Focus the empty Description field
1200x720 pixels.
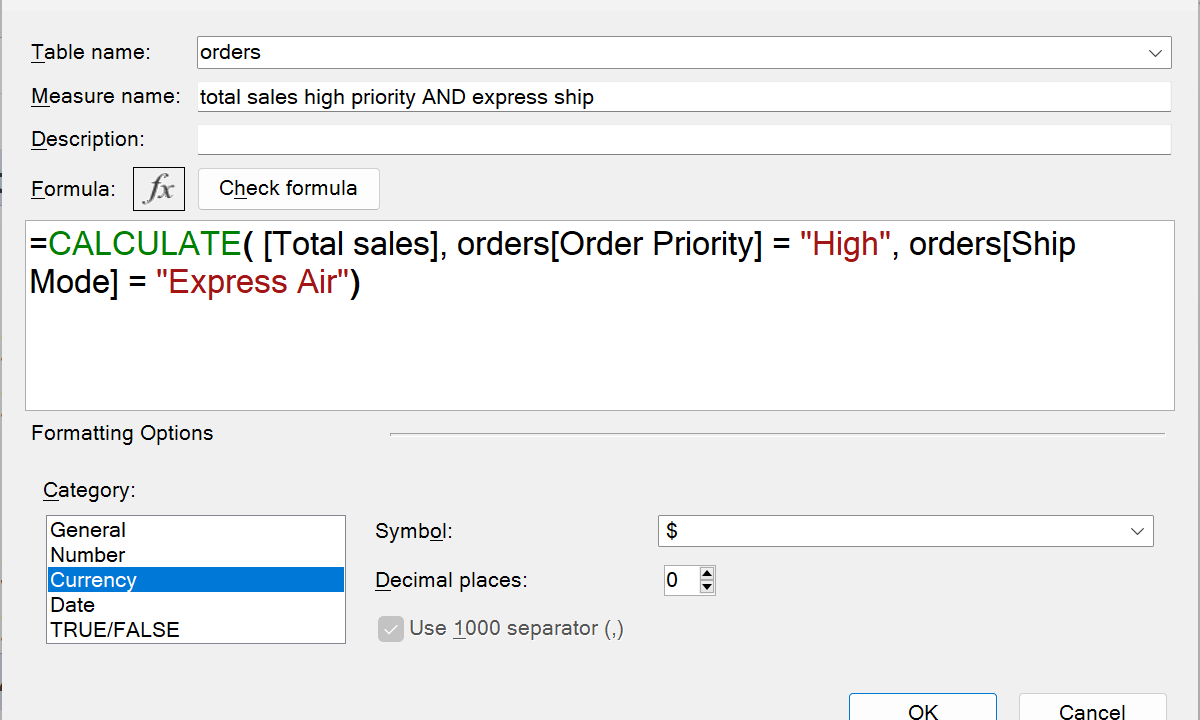[683, 140]
